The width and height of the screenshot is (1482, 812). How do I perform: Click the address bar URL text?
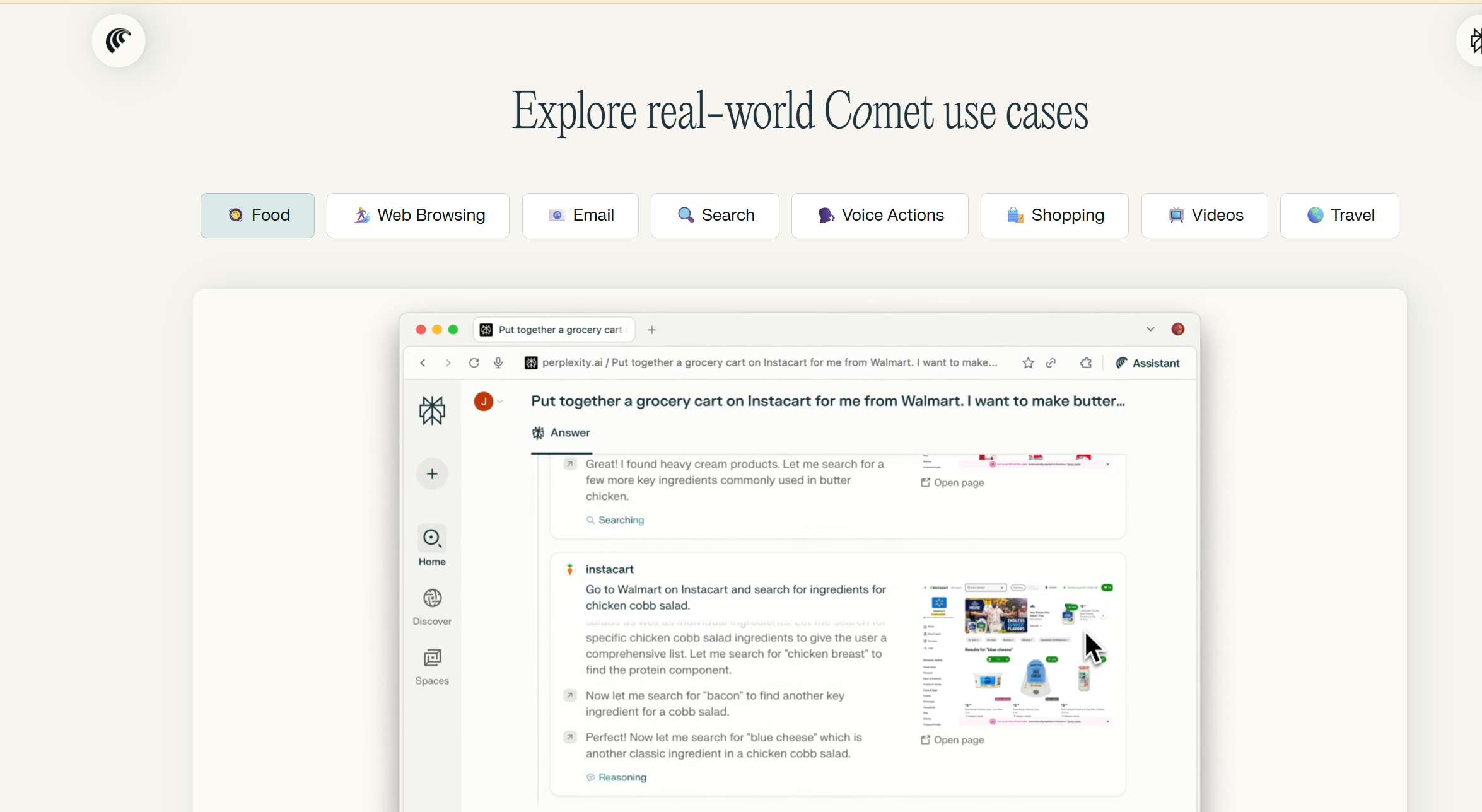769,363
